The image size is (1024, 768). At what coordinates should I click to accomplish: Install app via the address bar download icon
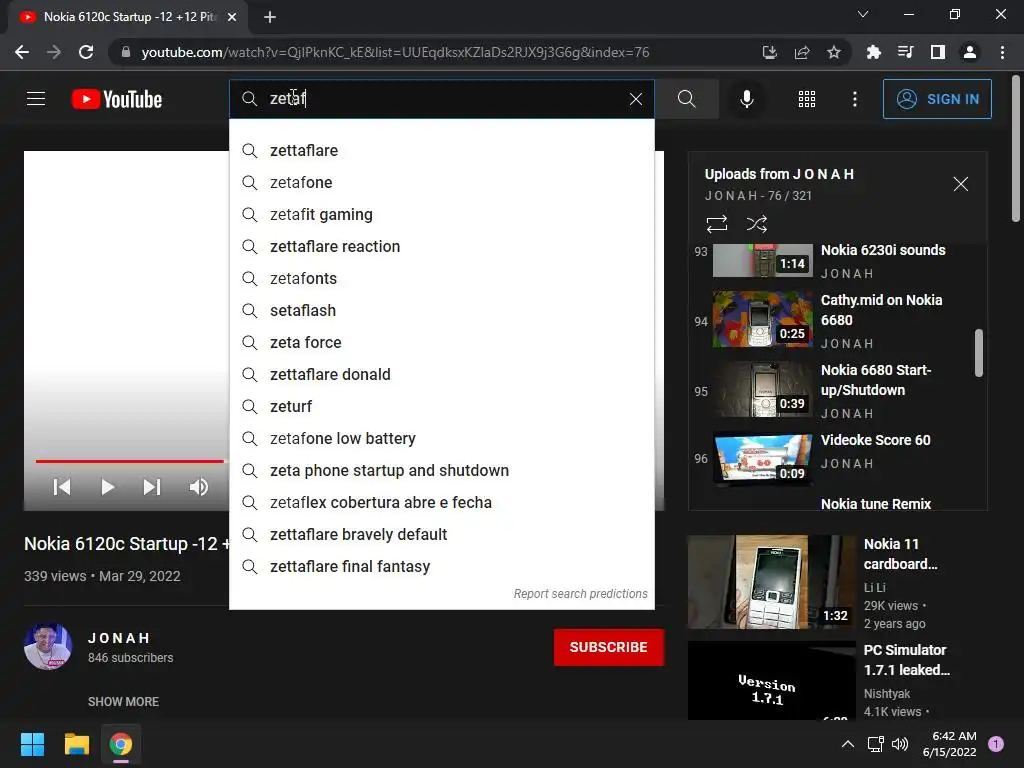[769, 52]
